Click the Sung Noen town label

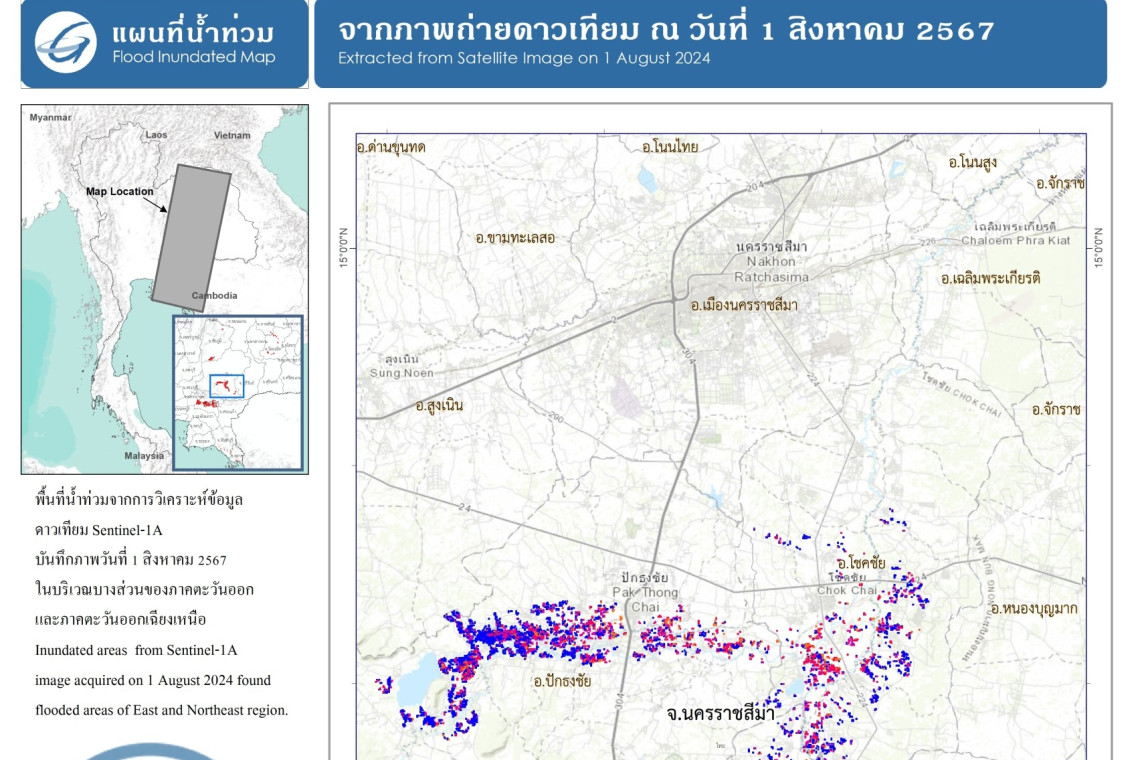coord(401,366)
